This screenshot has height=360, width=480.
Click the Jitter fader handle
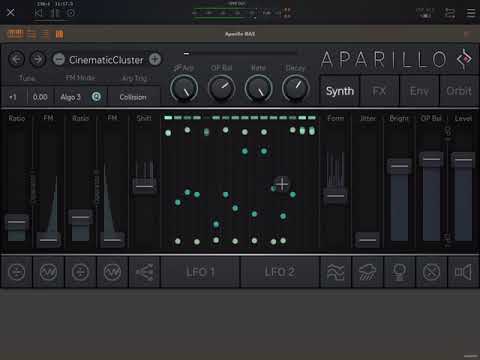[x=368, y=240]
